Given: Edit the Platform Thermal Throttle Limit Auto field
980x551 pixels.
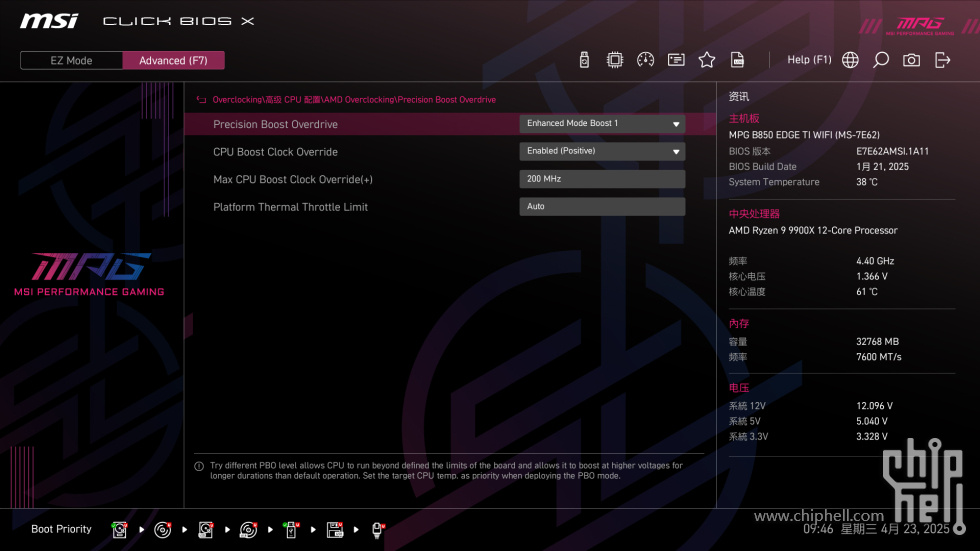Looking at the screenshot, I should (602, 206).
